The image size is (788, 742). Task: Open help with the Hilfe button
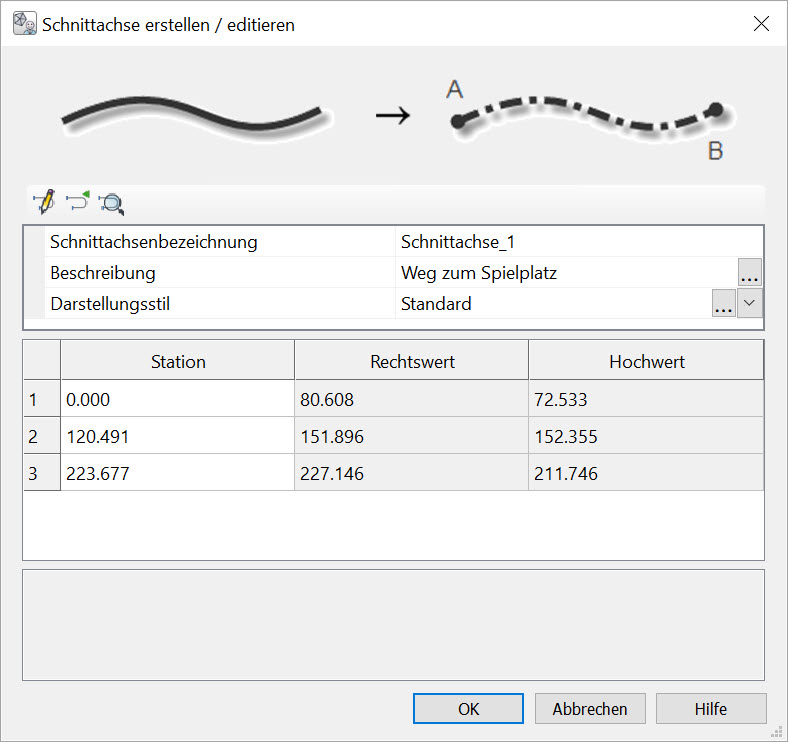(711, 709)
